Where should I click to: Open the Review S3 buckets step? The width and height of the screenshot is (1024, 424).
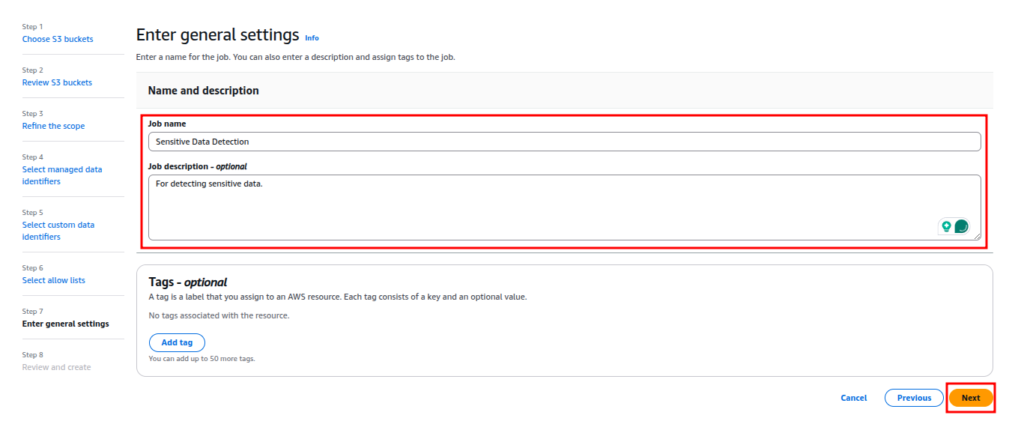57,82
